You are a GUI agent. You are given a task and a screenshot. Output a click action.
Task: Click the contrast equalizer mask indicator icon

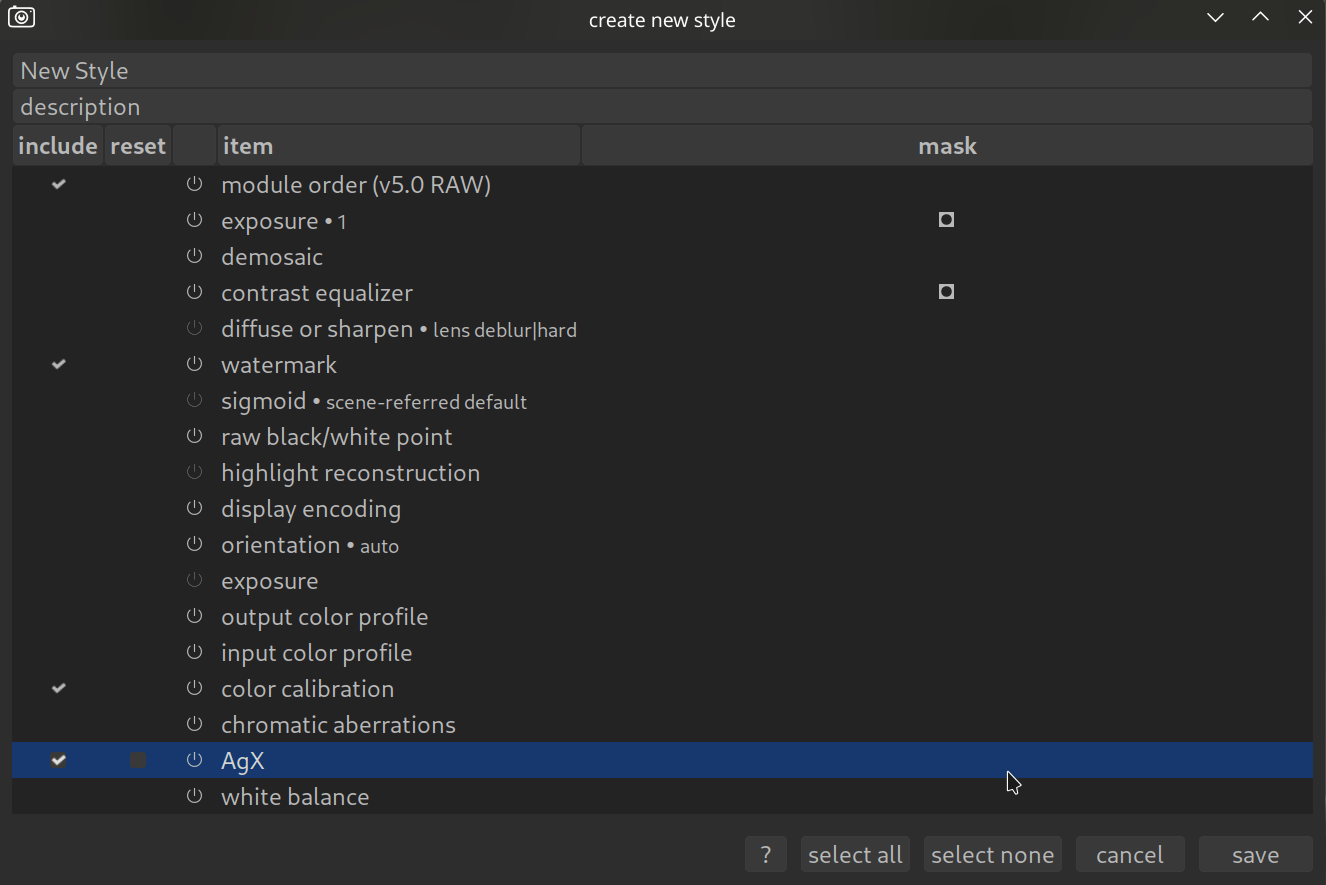pyautogui.click(x=946, y=292)
